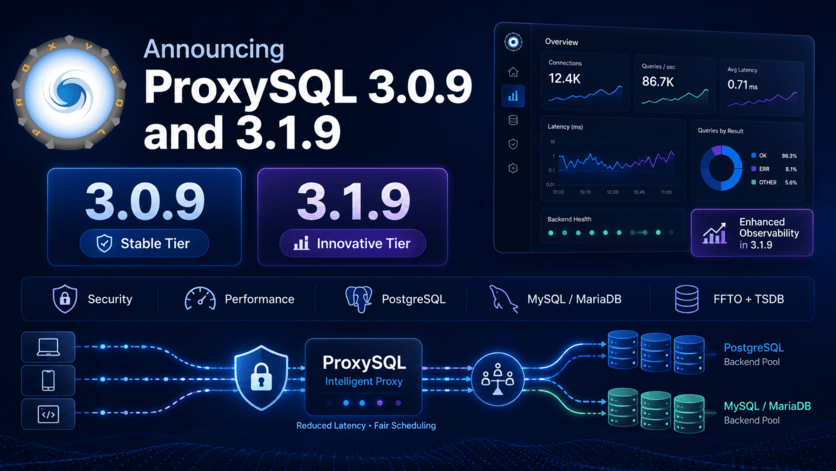The image size is (836, 471).
Task: Click the Stable Tier shield check icon
Action: 104,243
